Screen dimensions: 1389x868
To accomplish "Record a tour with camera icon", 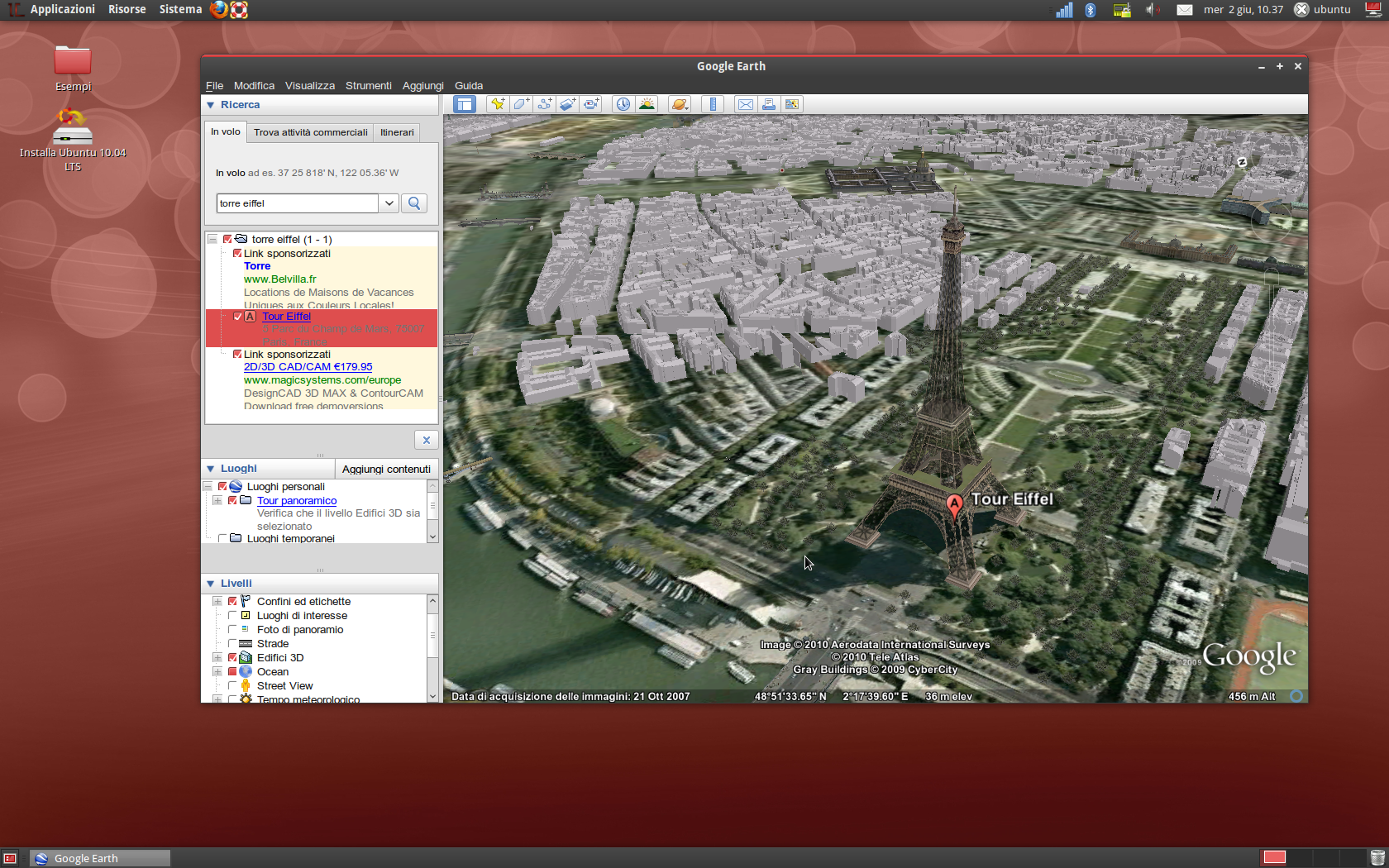I will point(591,104).
